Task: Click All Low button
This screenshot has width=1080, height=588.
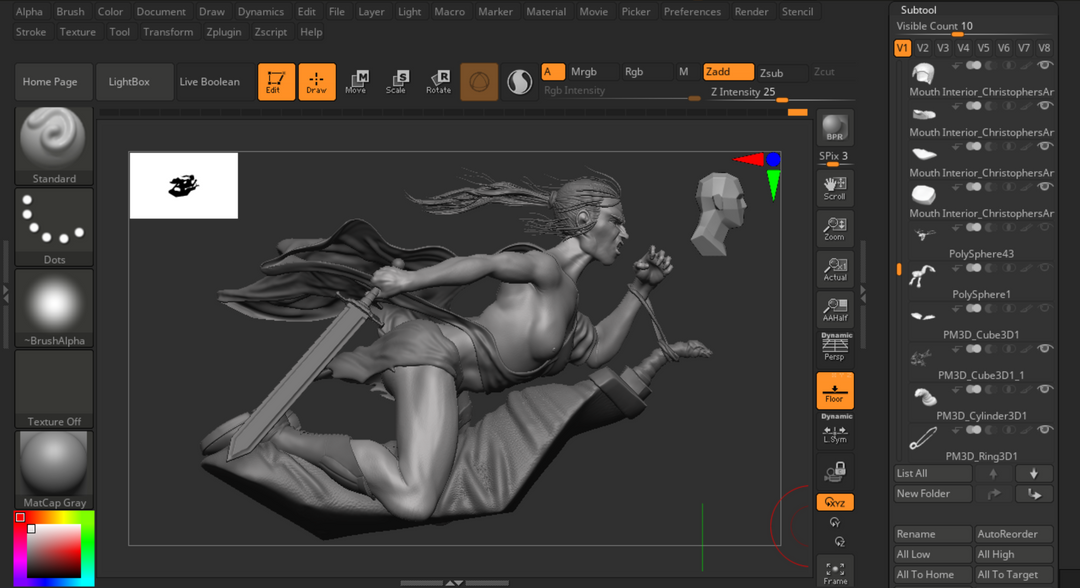Action: 933,554
